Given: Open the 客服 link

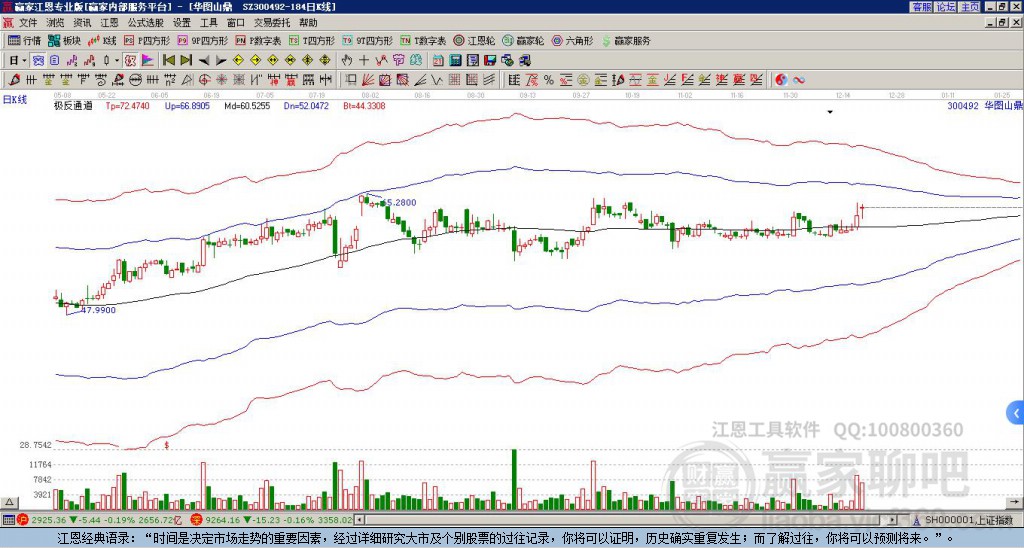Looking at the screenshot, I should point(921,6).
